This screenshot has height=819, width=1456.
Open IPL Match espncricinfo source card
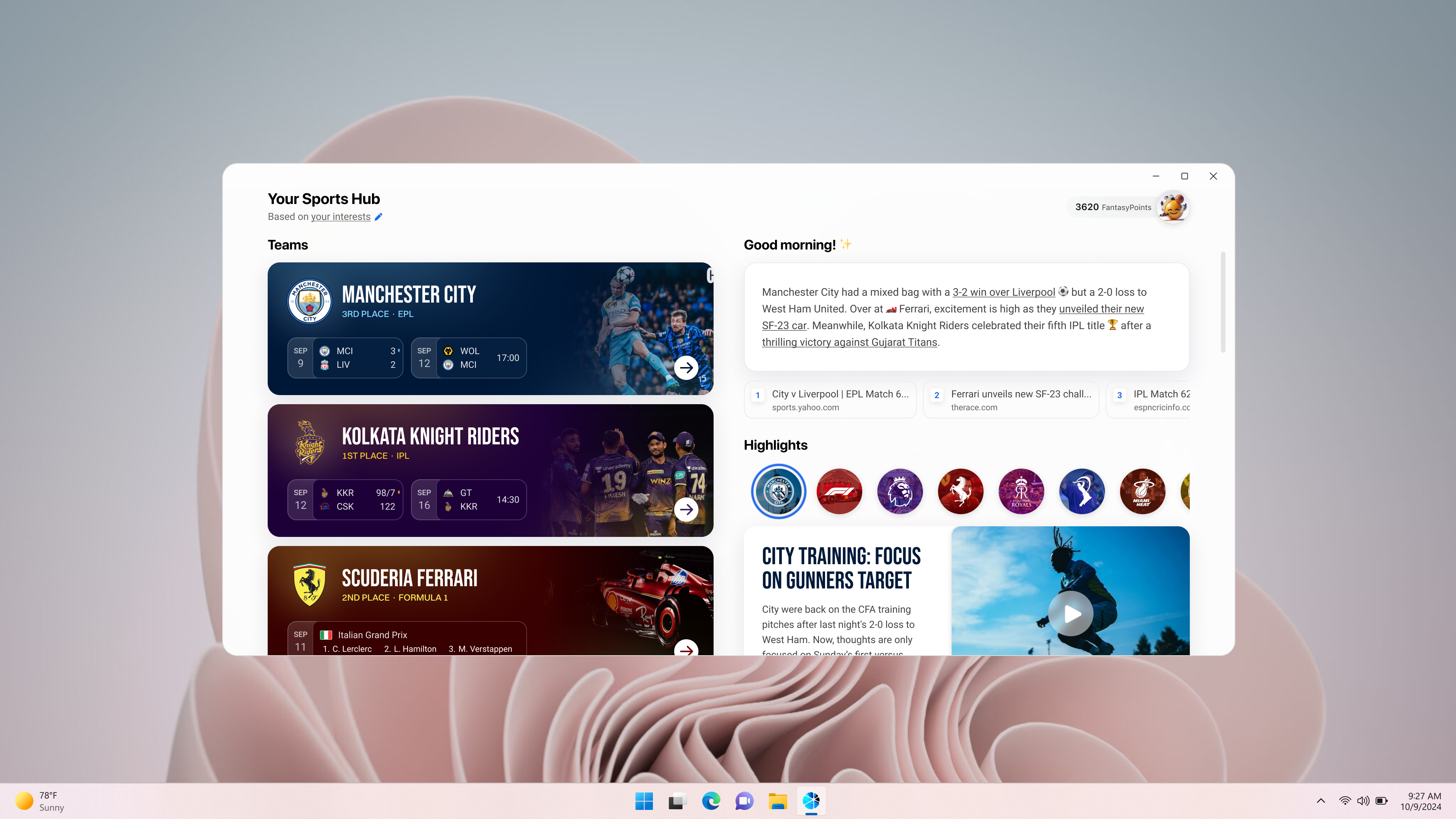coord(1148,400)
